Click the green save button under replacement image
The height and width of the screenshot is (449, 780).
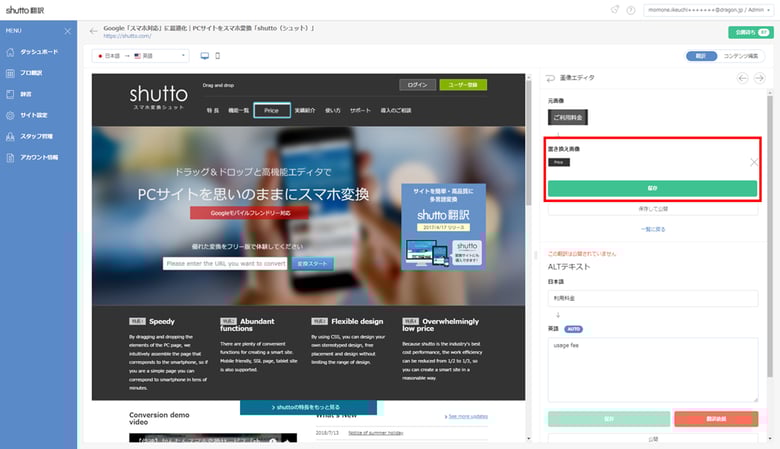coord(652,188)
